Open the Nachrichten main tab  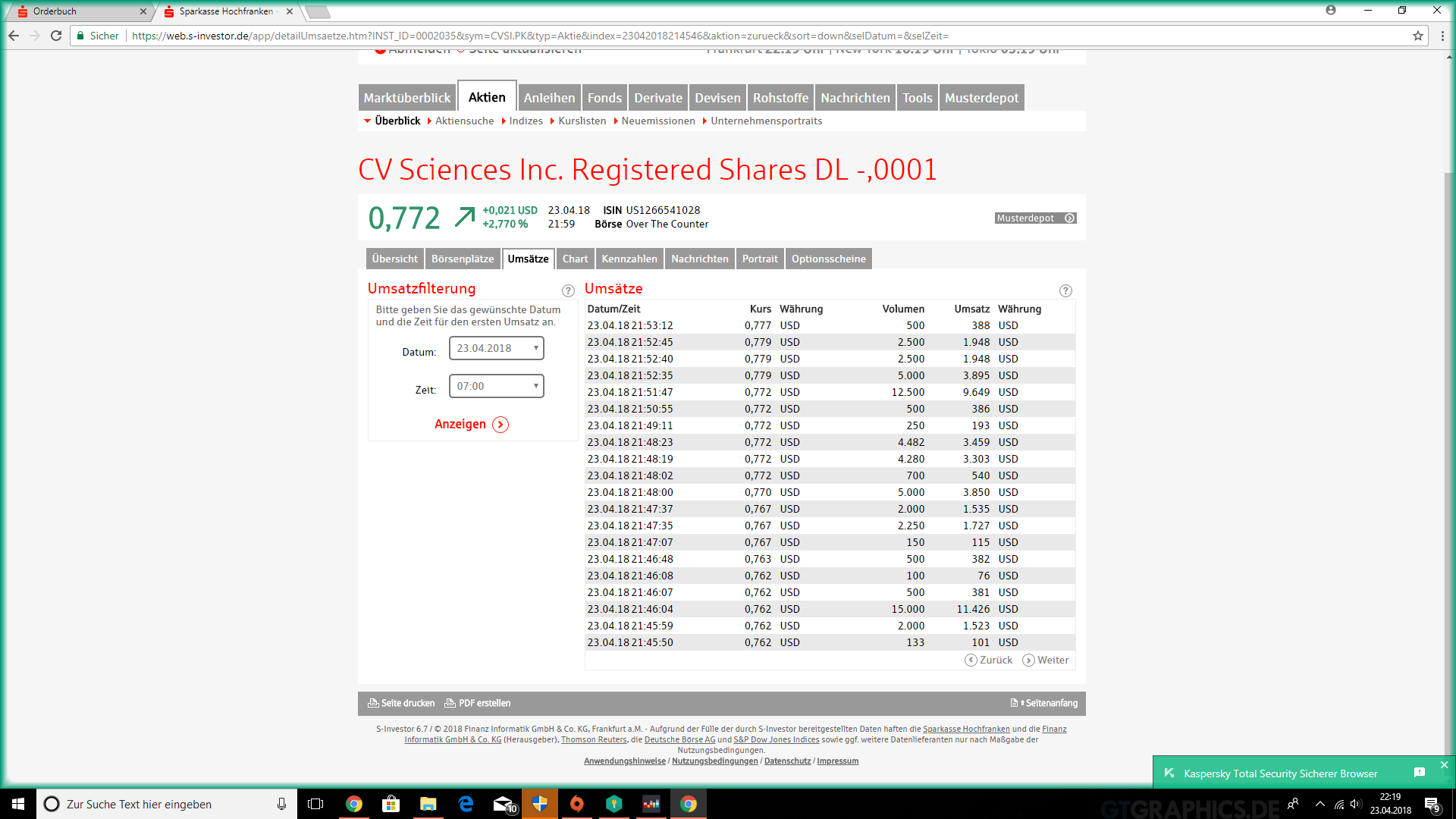point(855,98)
